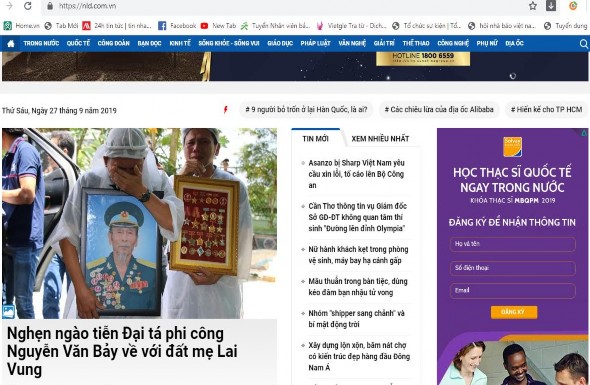Click the photo gallery icon on the main image
The width and height of the screenshot is (590, 385).
[x=8, y=312]
